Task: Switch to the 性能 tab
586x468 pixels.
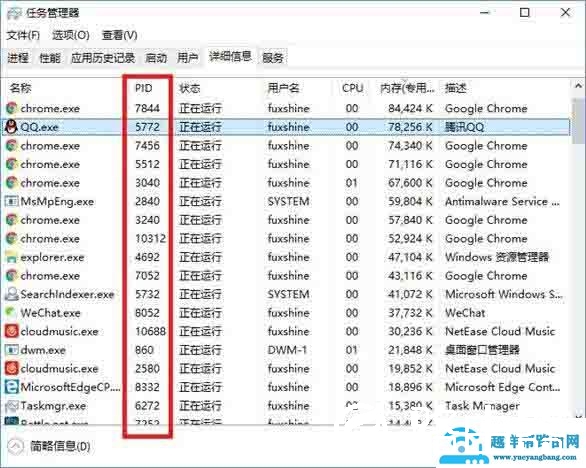Action: point(50,58)
